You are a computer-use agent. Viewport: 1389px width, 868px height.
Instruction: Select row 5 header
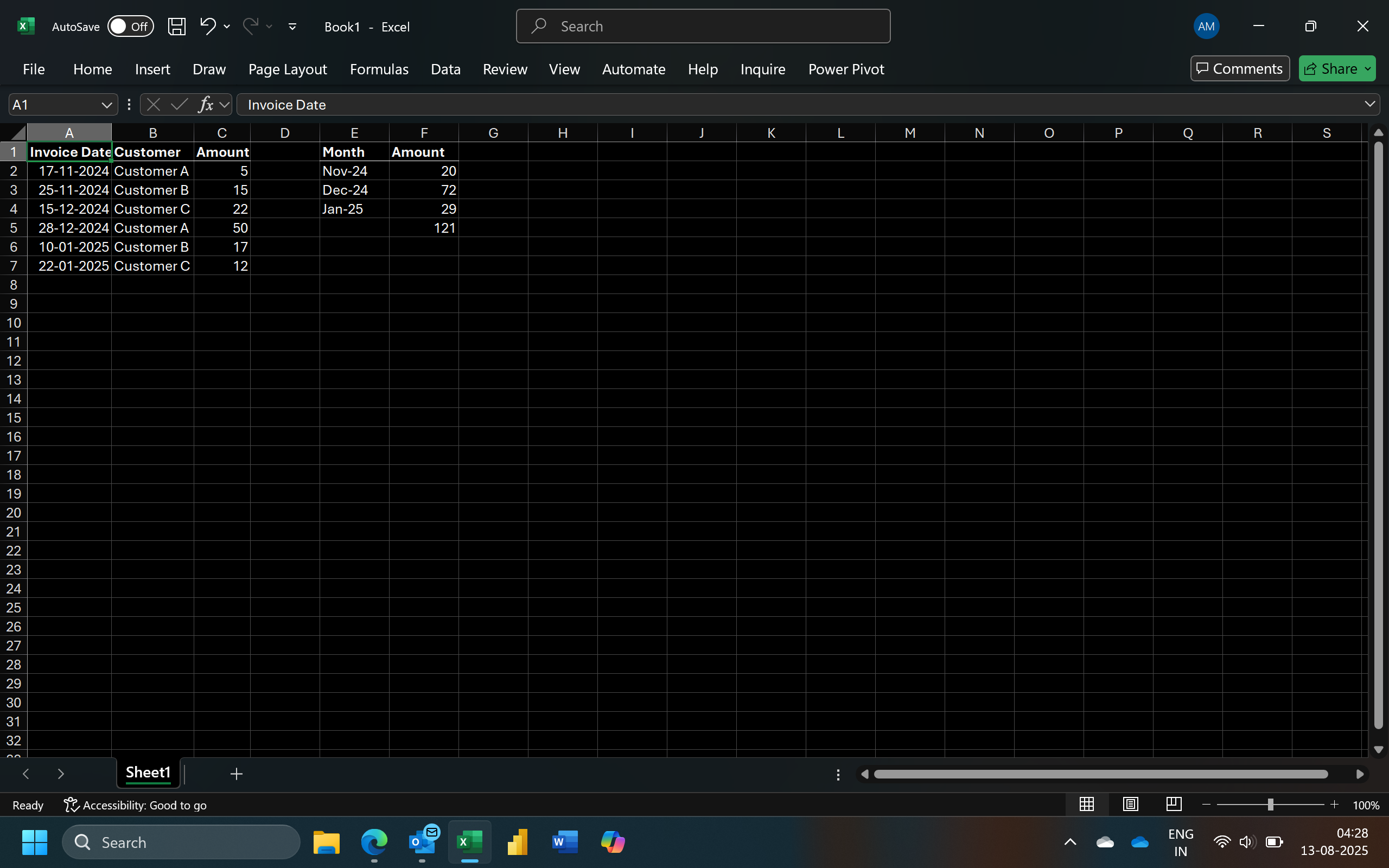click(13, 228)
